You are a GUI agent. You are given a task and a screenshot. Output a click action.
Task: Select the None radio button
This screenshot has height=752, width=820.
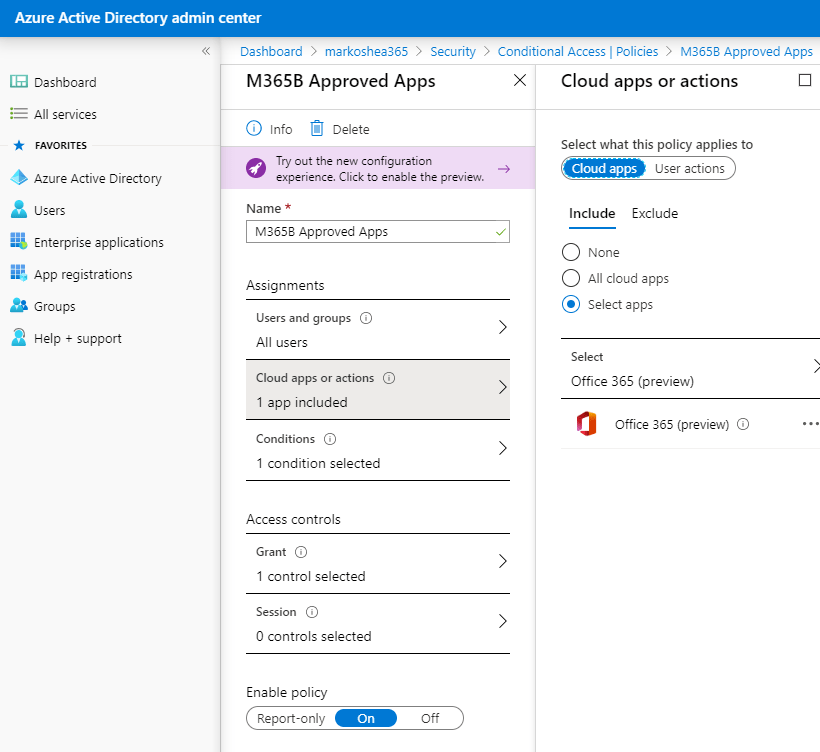point(571,252)
